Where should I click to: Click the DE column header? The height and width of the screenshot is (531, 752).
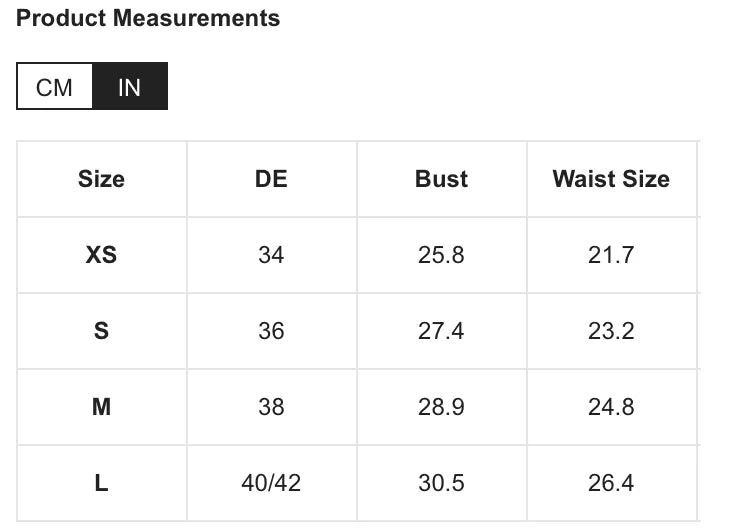tap(271, 179)
